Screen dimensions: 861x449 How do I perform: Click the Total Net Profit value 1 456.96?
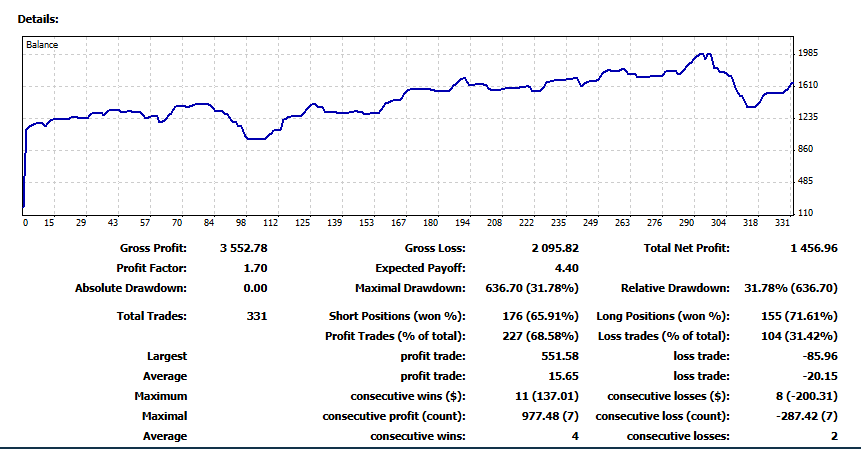click(x=814, y=248)
